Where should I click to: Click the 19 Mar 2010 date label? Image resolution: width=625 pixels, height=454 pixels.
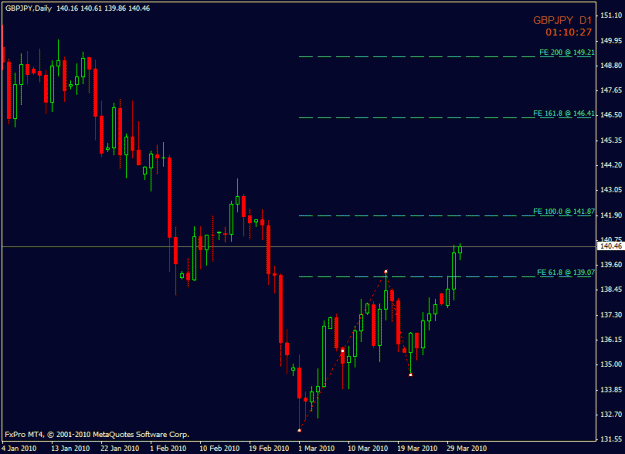pos(417,448)
